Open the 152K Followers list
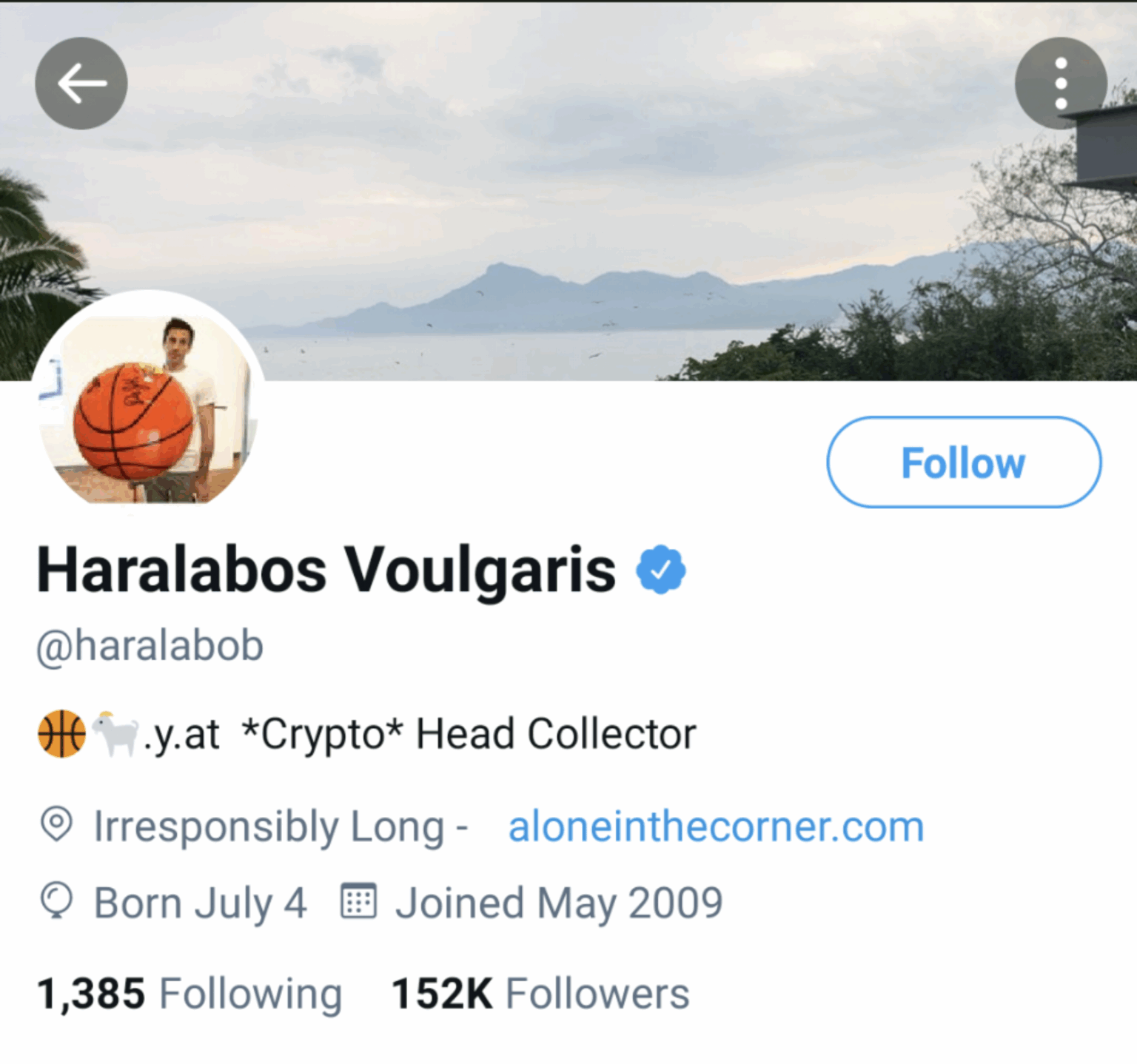1137x1064 pixels. (x=540, y=993)
